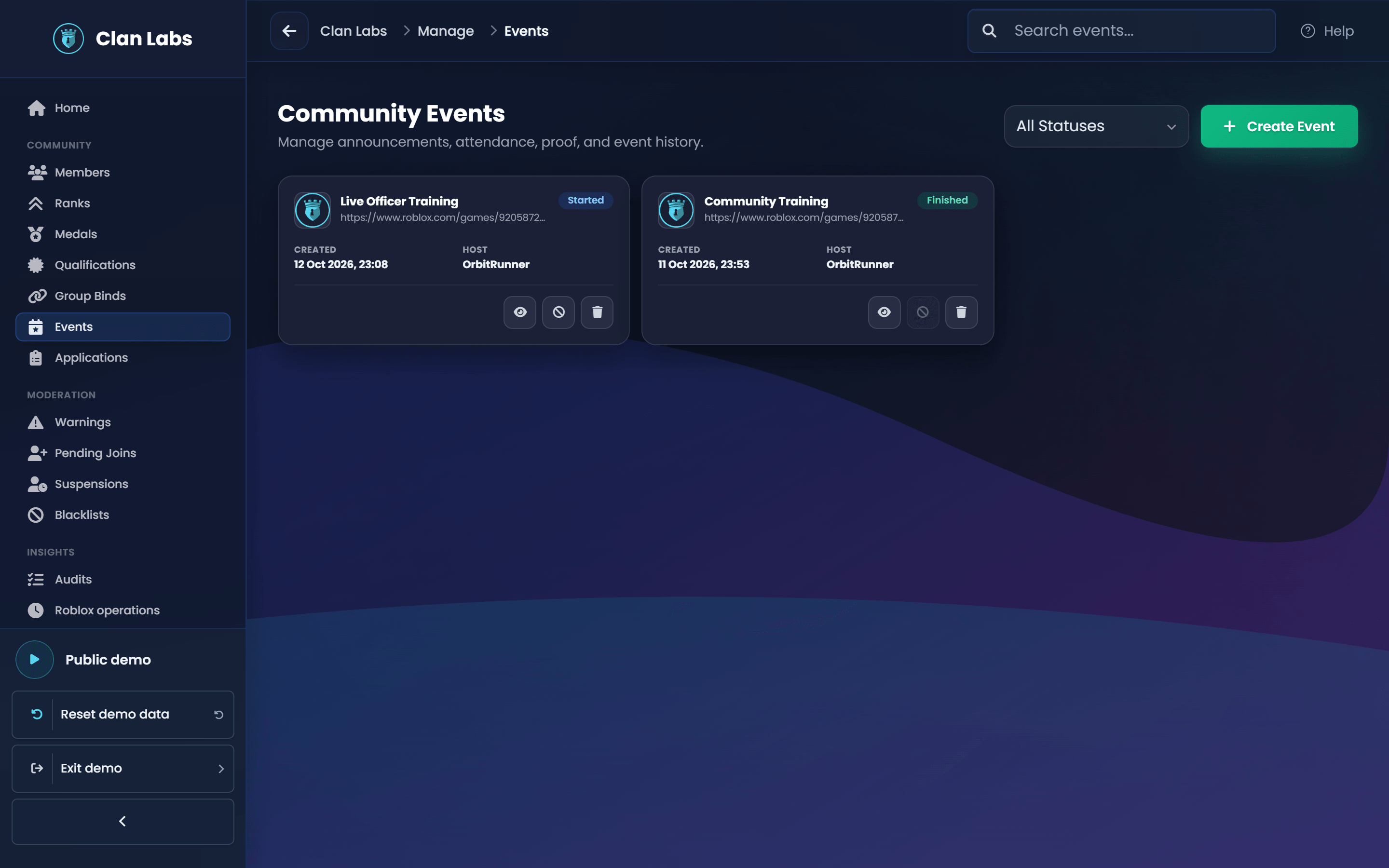The height and width of the screenshot is (868, 1389).
Task: Click the Community Training shield avatar
Action: 676,210
